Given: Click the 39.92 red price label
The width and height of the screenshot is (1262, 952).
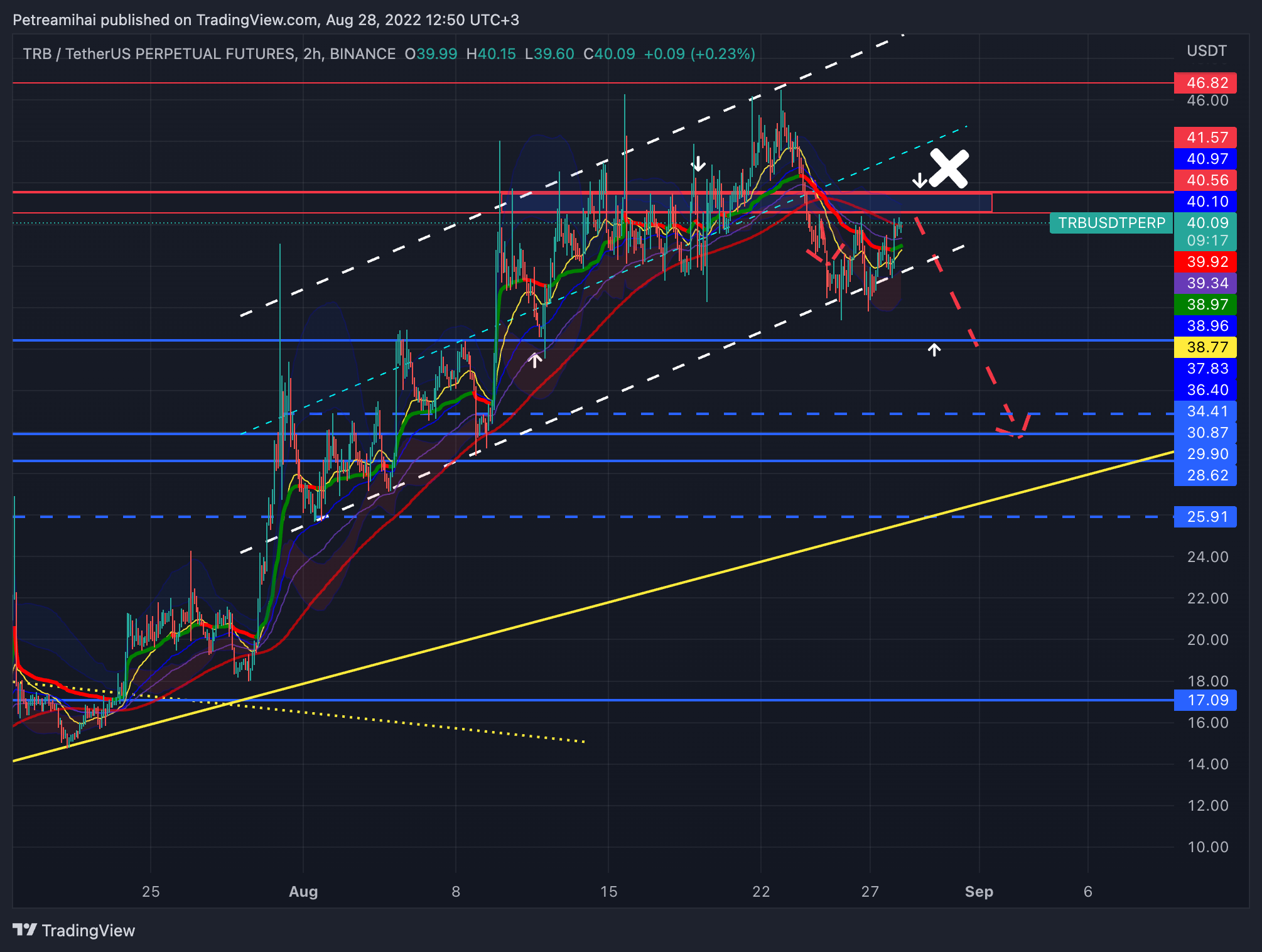Looking at the screenshot, I should 1205,262.
